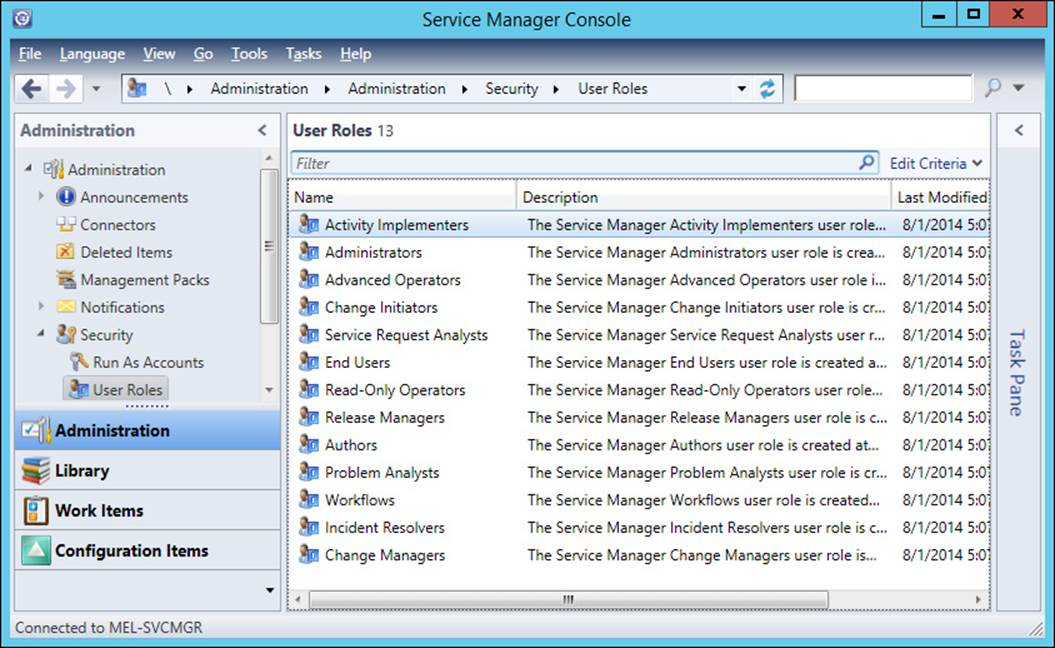This screenshot has height=648, width=1055.
Task: Click the Administration workspace icon in wunderbar
Action: (x=36, y=431)
